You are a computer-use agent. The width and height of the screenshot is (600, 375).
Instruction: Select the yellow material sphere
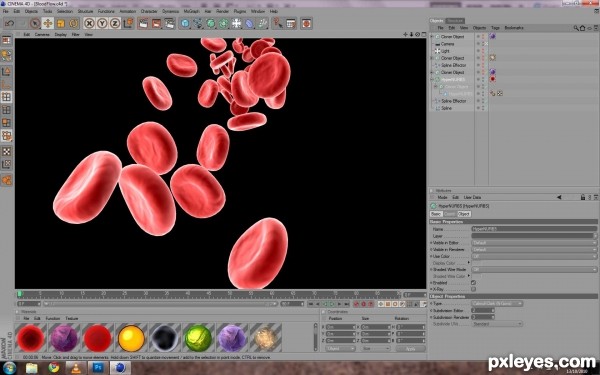point(131,338)
